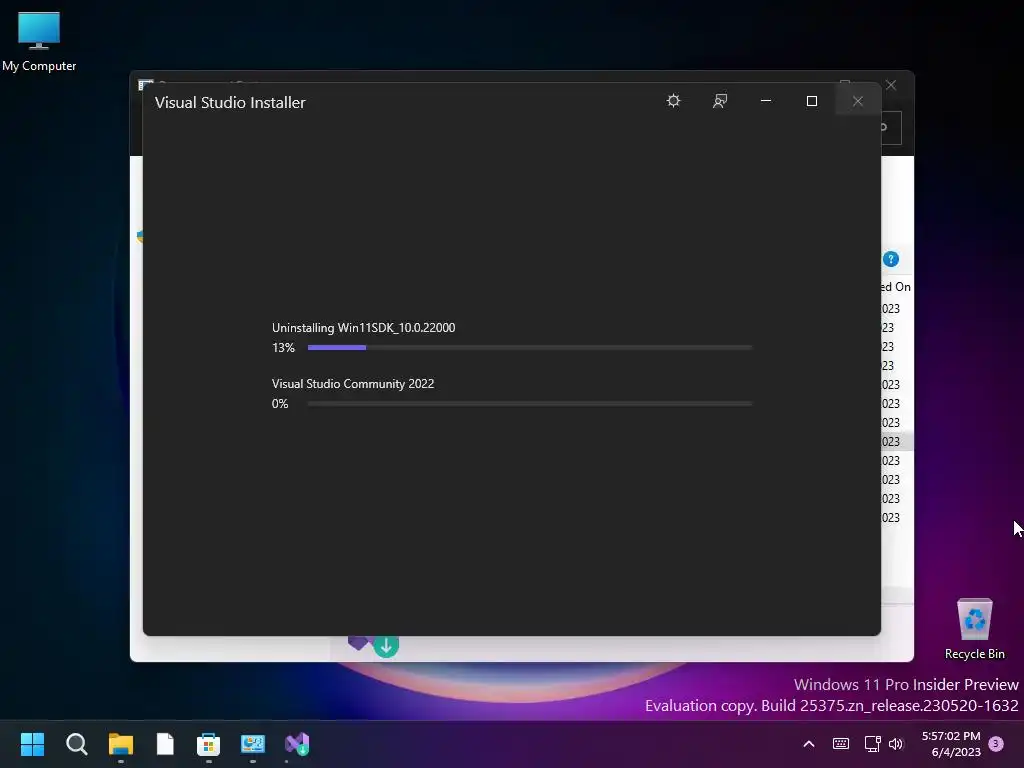The image size is (1024, 768).
Task: Open File Explorer from the taskbar
Action: pyautogui.click(x=121, y=744)
